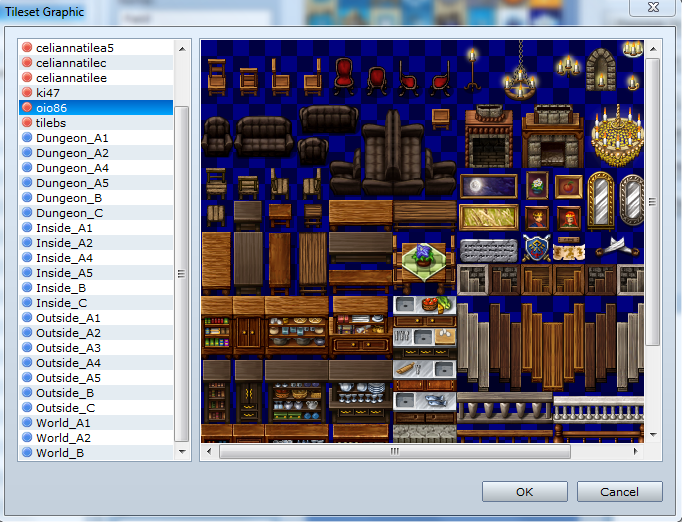Click the red icon beside celiannatilea5
The width and height of the screenshot is (682, 522).
click(x=27, y=47)
